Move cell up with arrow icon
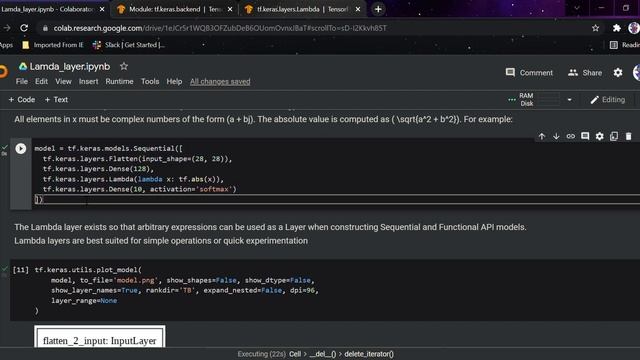 [x=542, y=136]
